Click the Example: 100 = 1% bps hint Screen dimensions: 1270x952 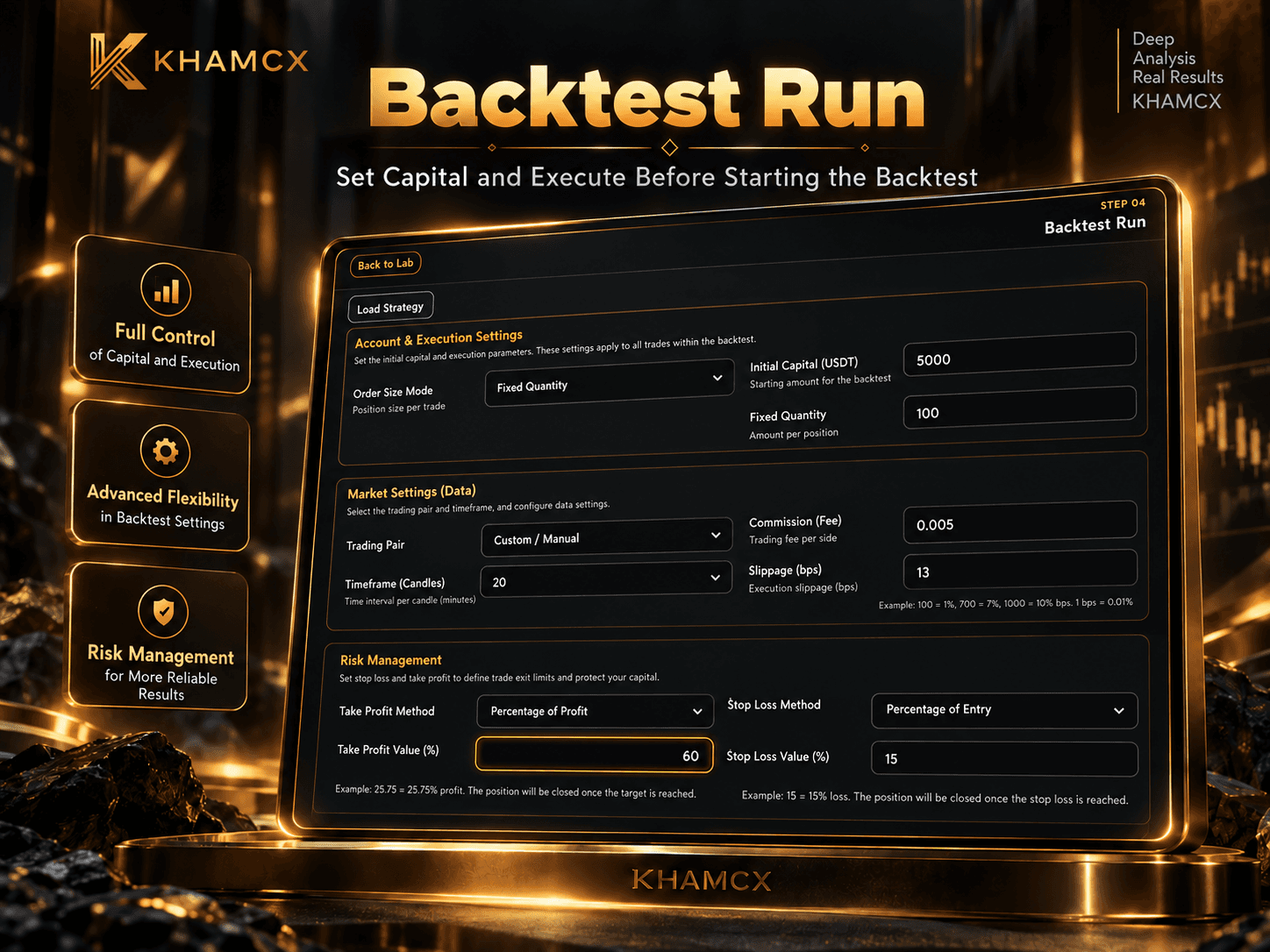(x=1006, y=603)
